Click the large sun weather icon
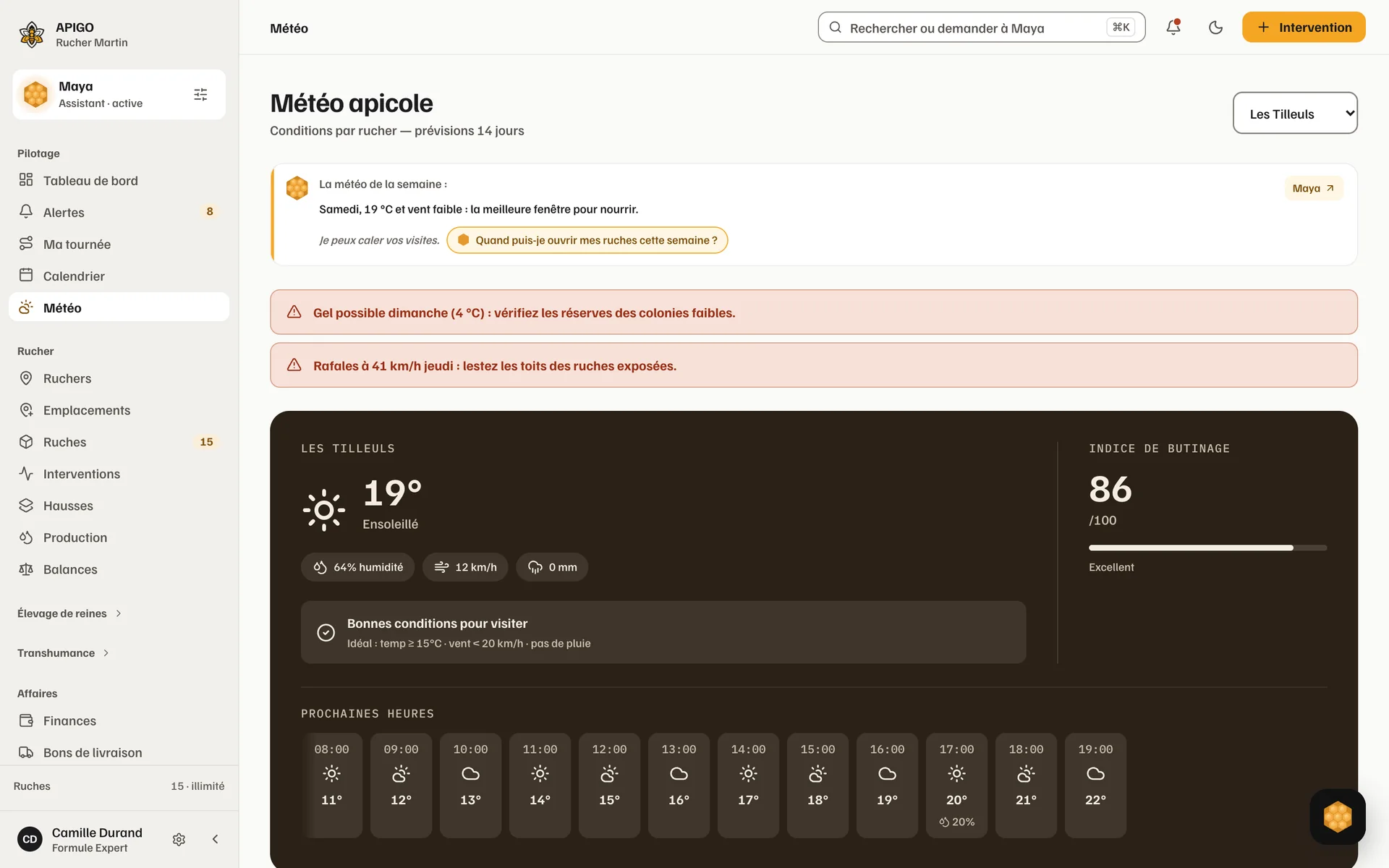1389x868 pixels. point(324,510)
